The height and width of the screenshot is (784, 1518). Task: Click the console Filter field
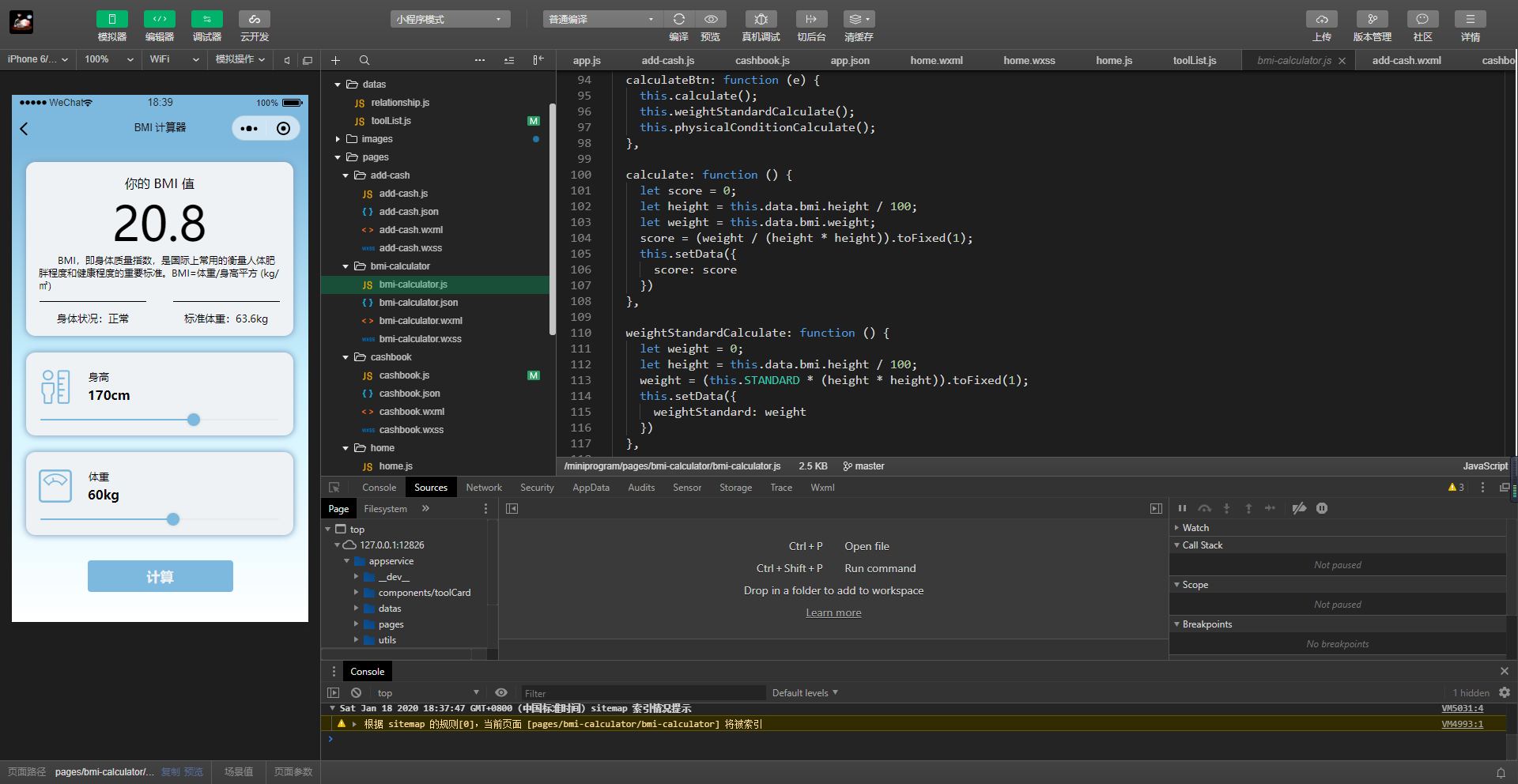point(643,693)
